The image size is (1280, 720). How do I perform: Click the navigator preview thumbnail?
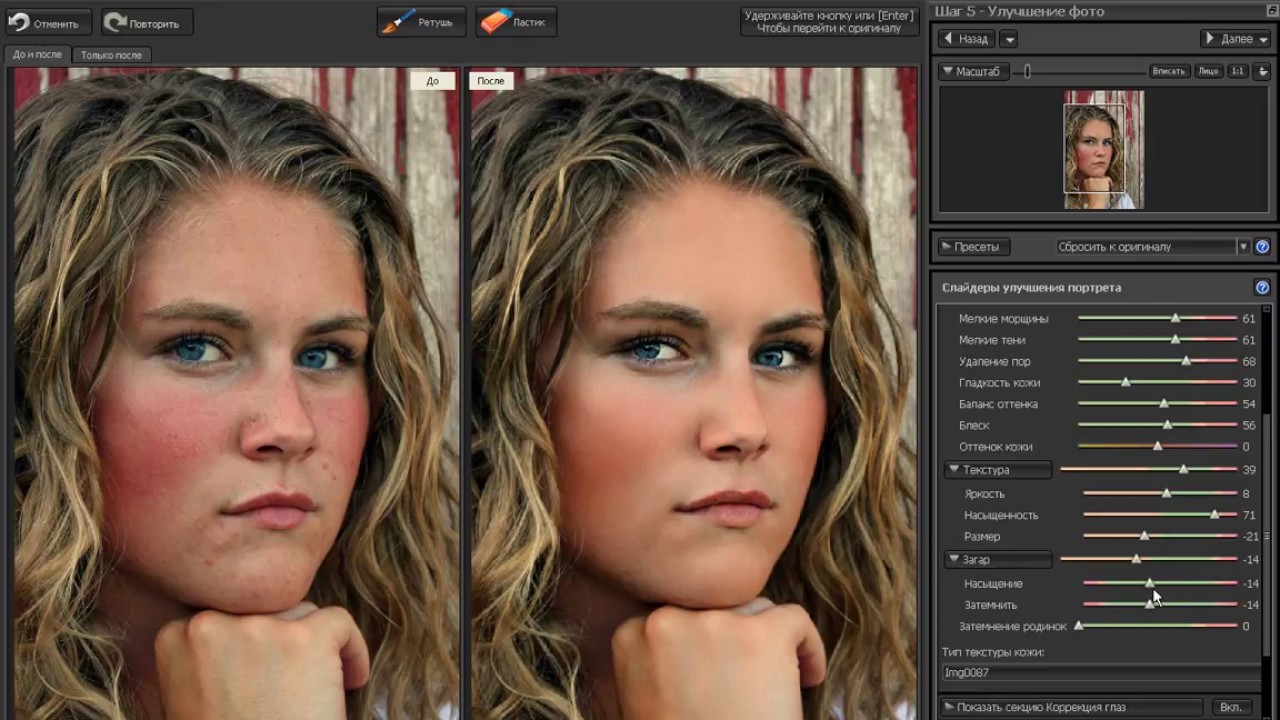pos(1103,149)
